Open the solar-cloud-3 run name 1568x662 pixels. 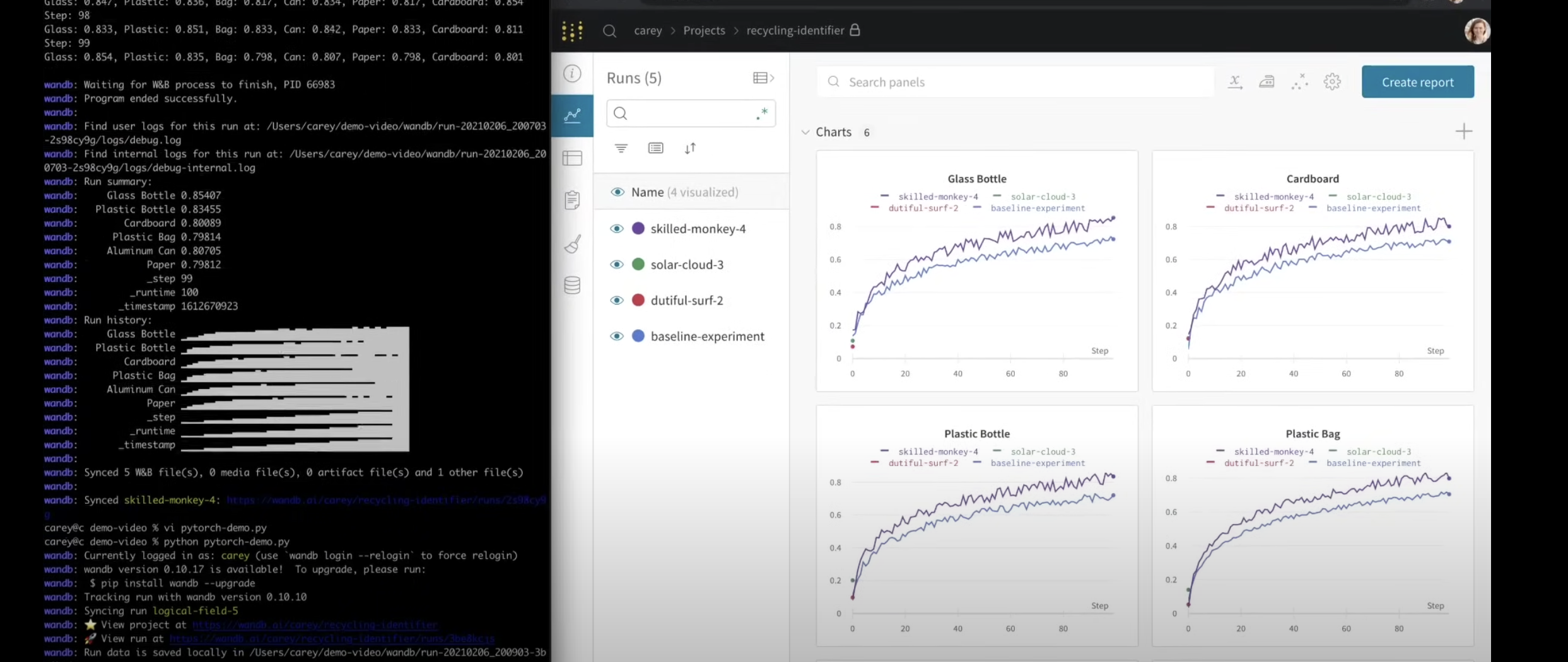[x=687, y=264]
